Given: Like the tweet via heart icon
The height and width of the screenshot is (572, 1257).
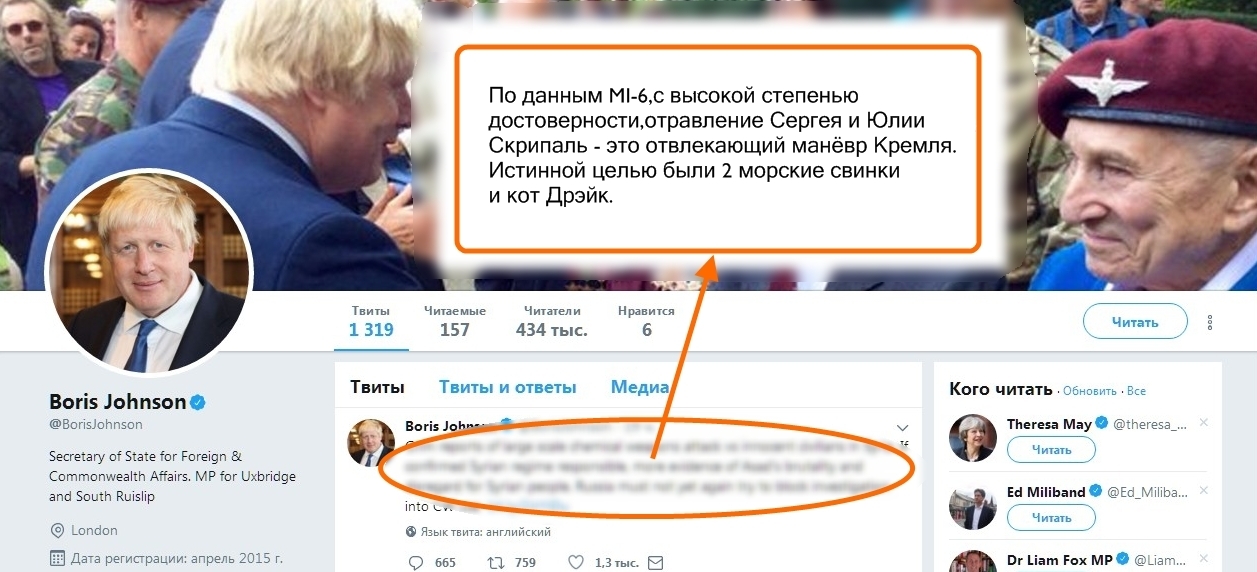Looking at the screenshot, I should click(576, 563).
